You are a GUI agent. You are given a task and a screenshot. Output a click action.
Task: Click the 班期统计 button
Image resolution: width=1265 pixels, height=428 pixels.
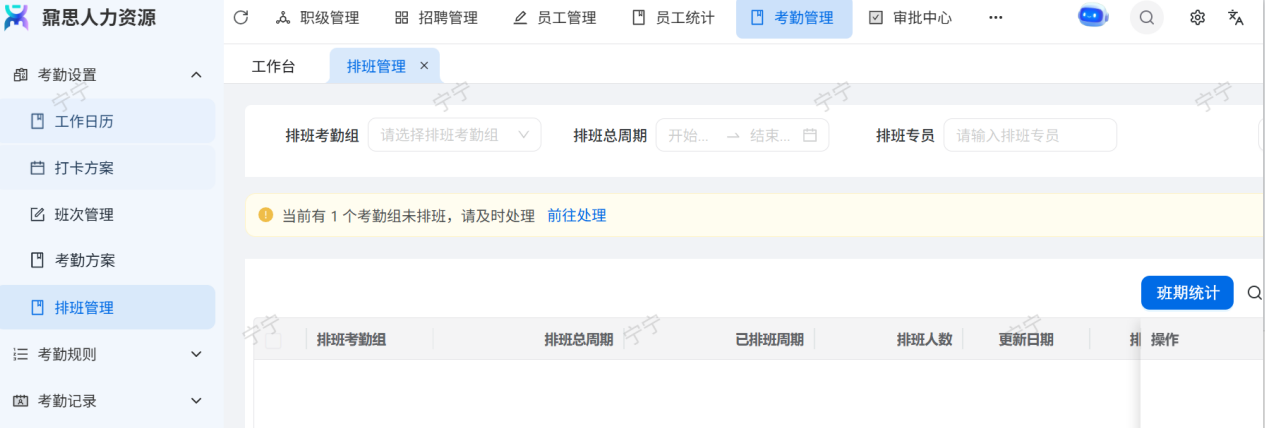[x=1187, y=293]
